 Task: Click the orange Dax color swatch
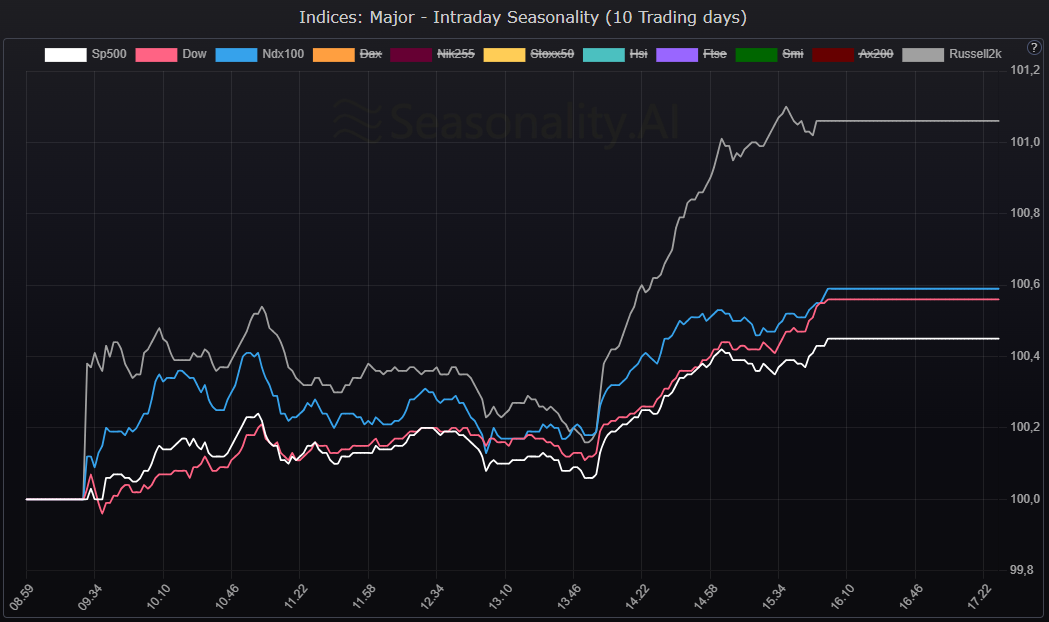(x=333, y=55)
